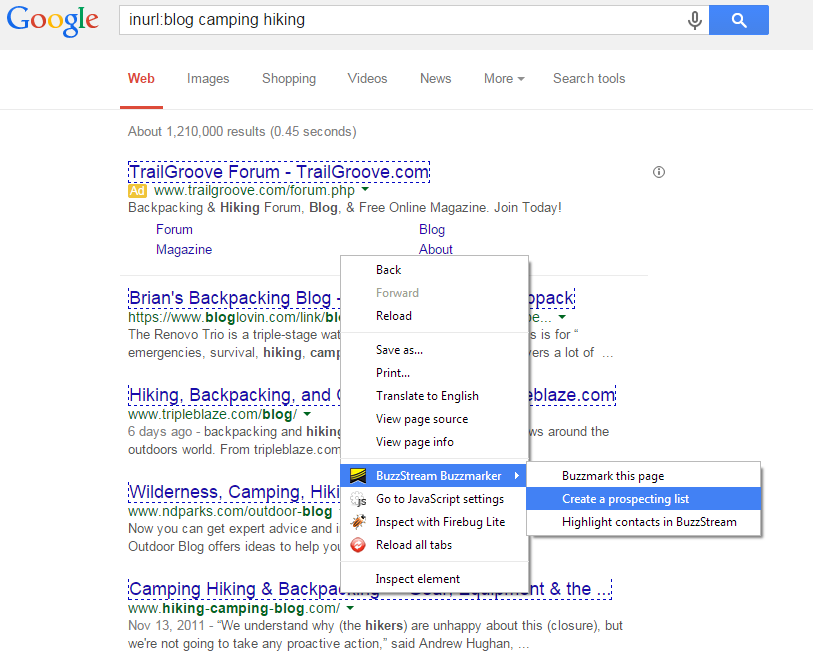Open the About sitelink
This screenshot has width=813, height=658.
click(x=436, y=249)
